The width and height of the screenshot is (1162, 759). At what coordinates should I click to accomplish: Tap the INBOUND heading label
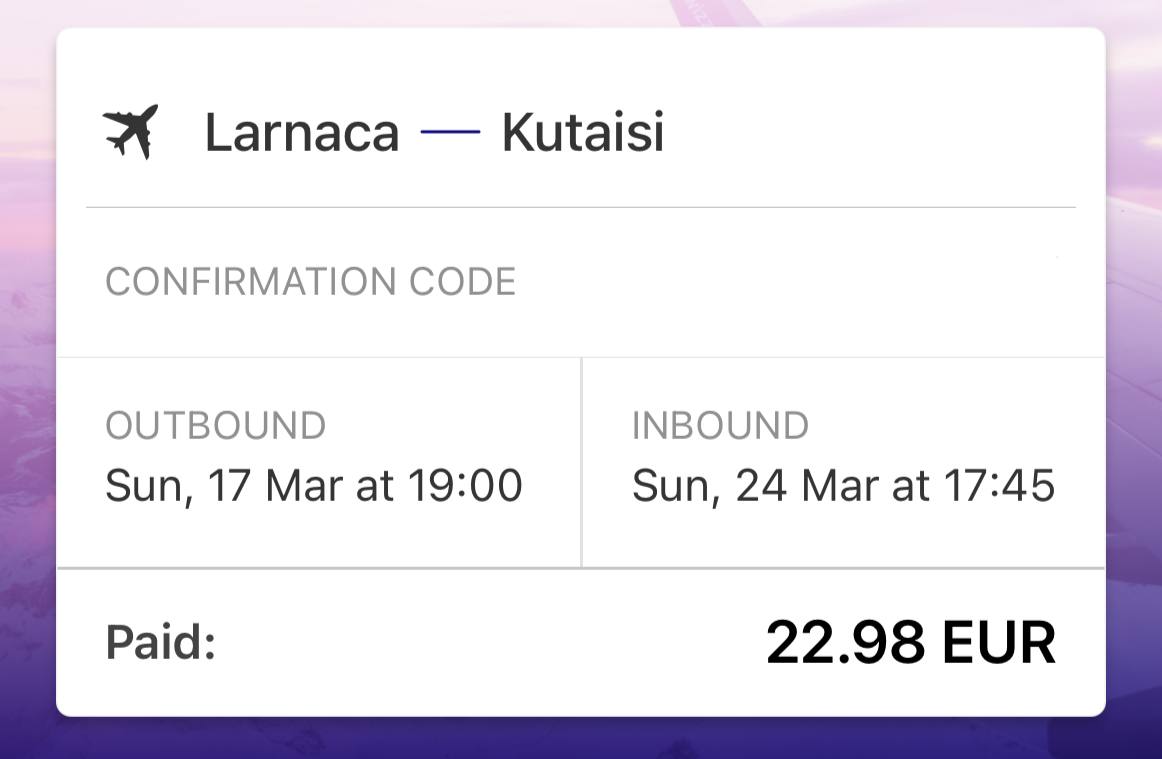(x=720, y=425)
